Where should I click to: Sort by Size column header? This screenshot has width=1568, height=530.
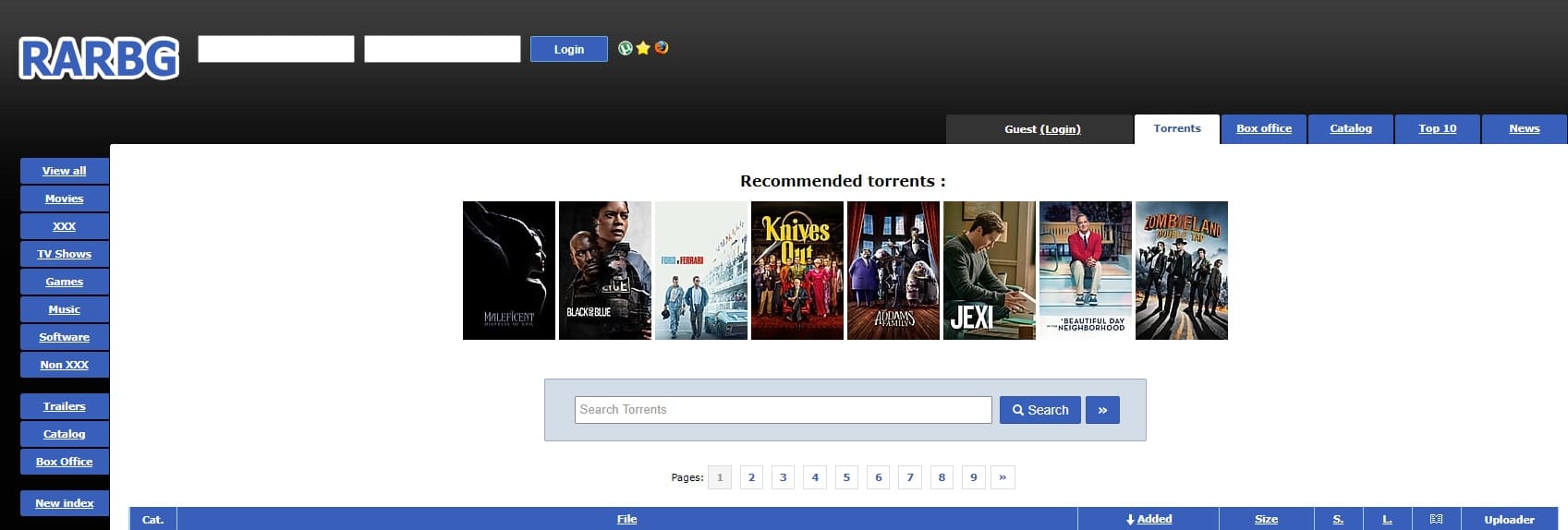coord(1267,519)
